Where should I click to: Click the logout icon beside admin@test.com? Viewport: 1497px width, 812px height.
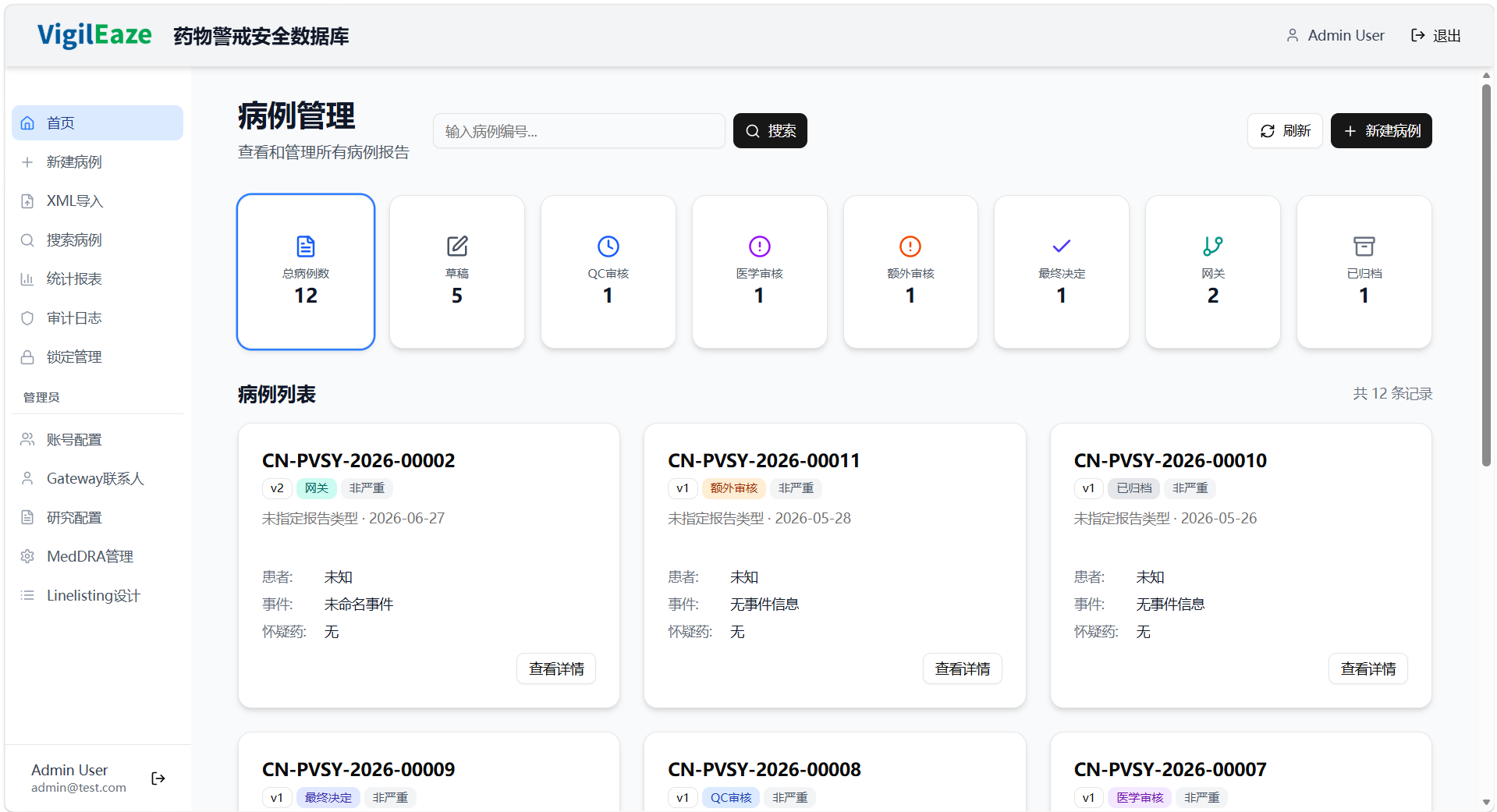[158, 778]
